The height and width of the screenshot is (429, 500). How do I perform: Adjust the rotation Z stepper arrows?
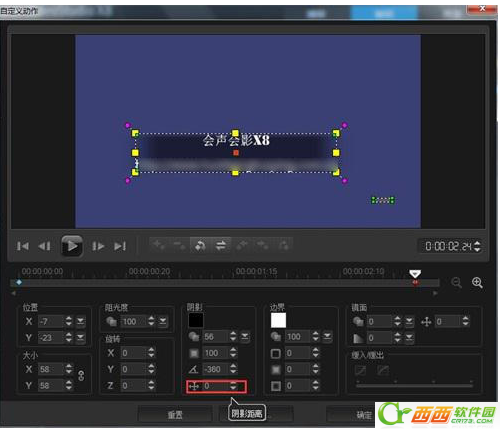[x=151, y=385]
